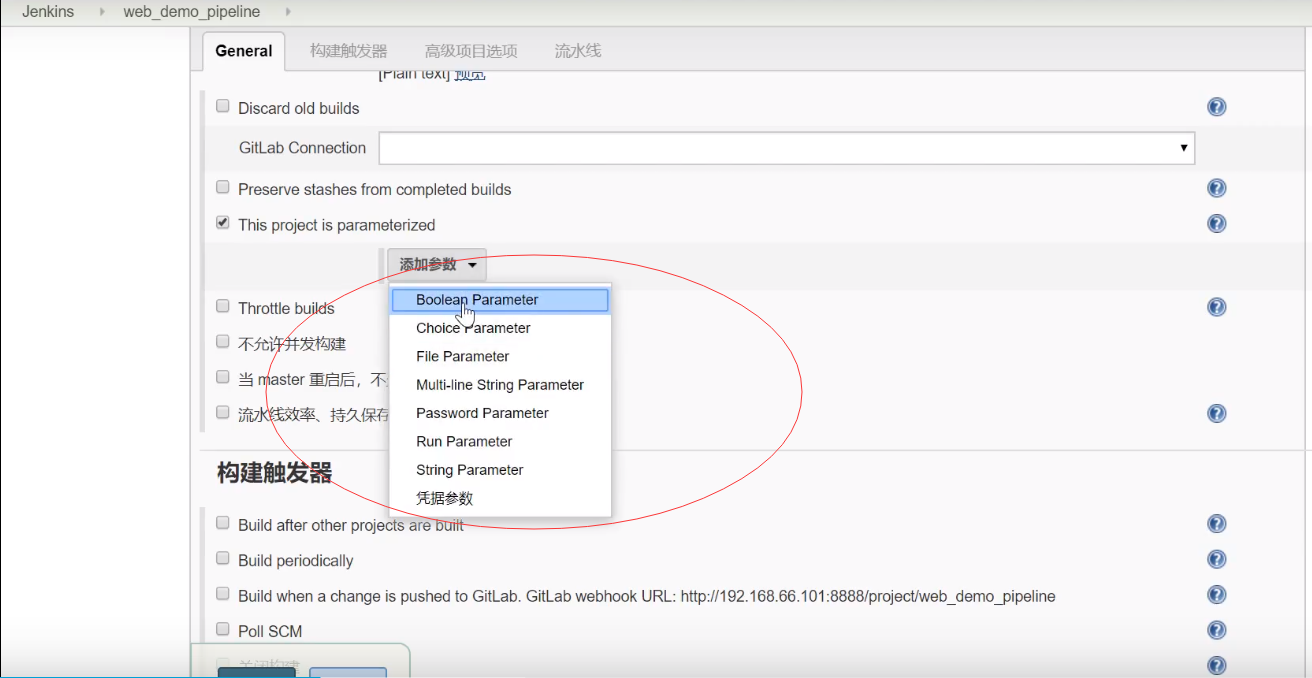The image size is (1312, 678).
Task: Open web_demo_pipeline breadcrumb link
Action: tap(192, 12)
